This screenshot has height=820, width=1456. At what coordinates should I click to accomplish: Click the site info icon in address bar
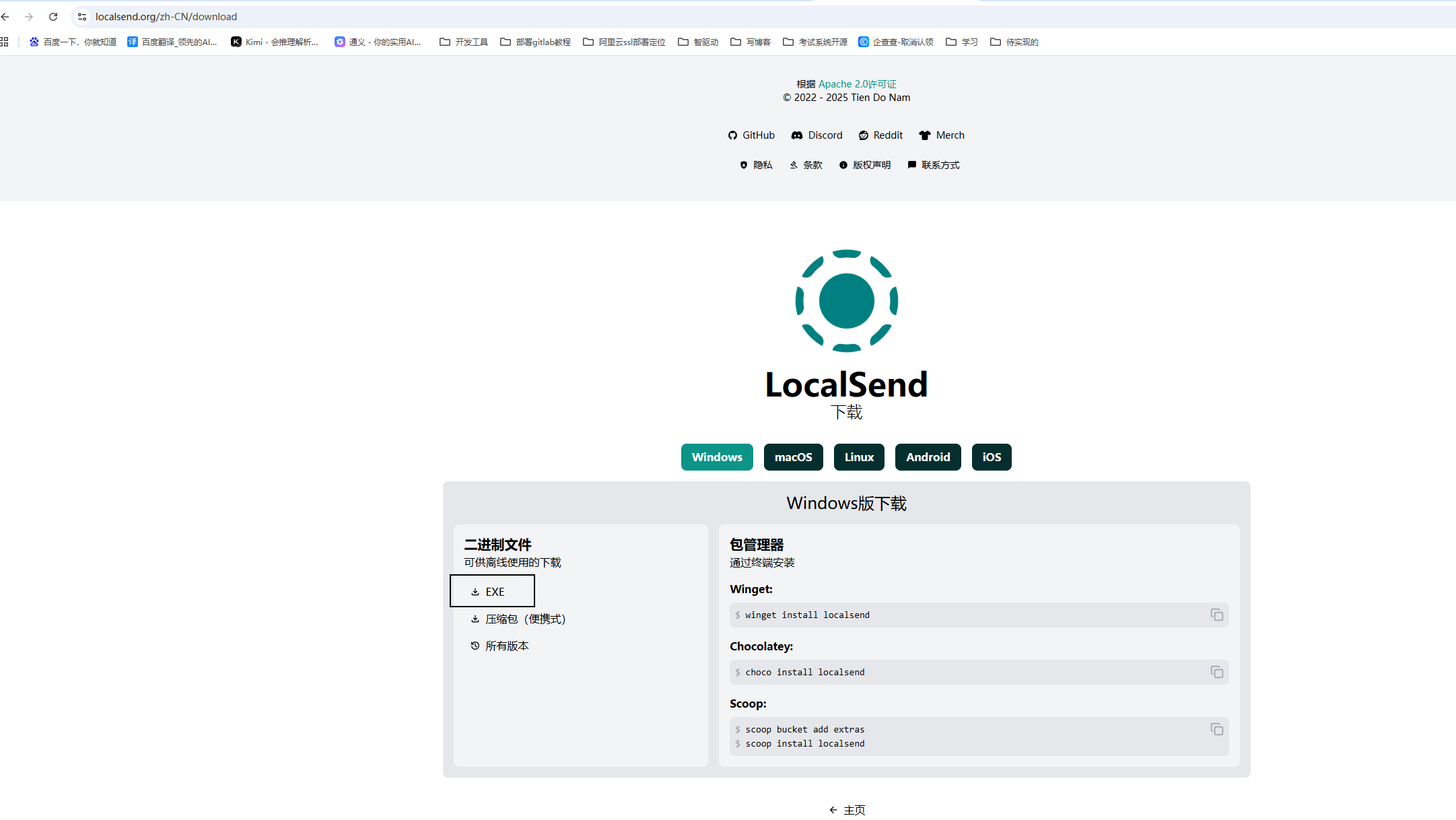click(82, 17)
